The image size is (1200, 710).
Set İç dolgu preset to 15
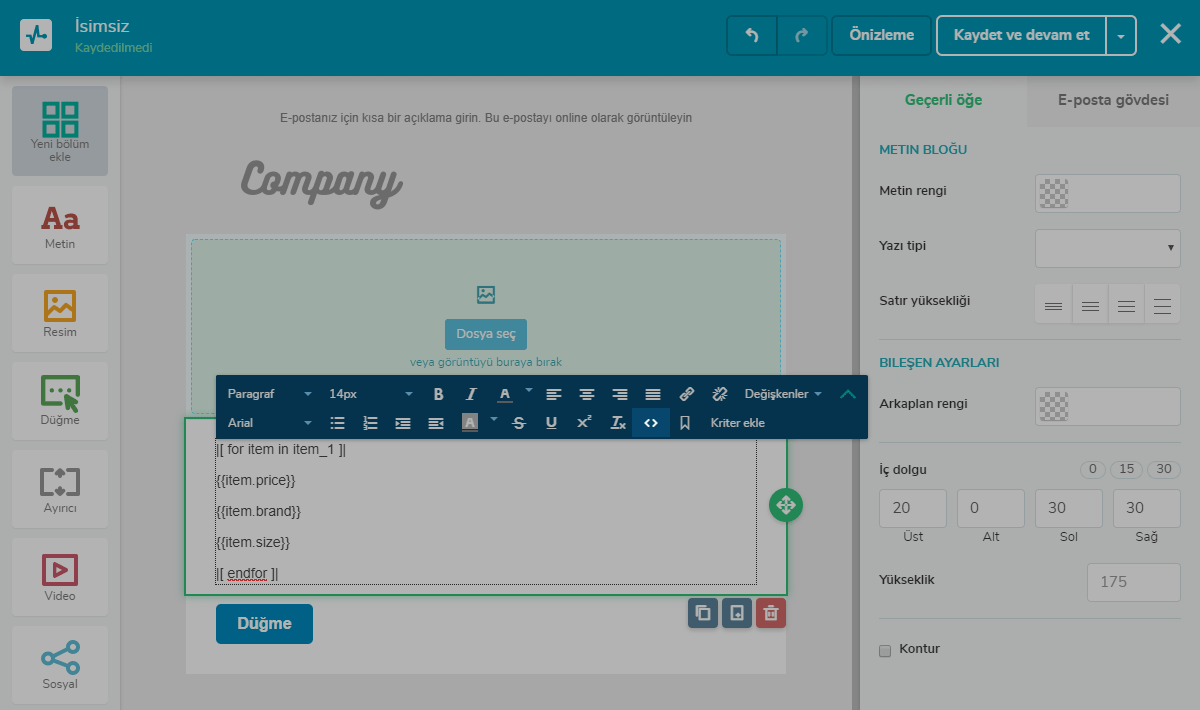1126,470
